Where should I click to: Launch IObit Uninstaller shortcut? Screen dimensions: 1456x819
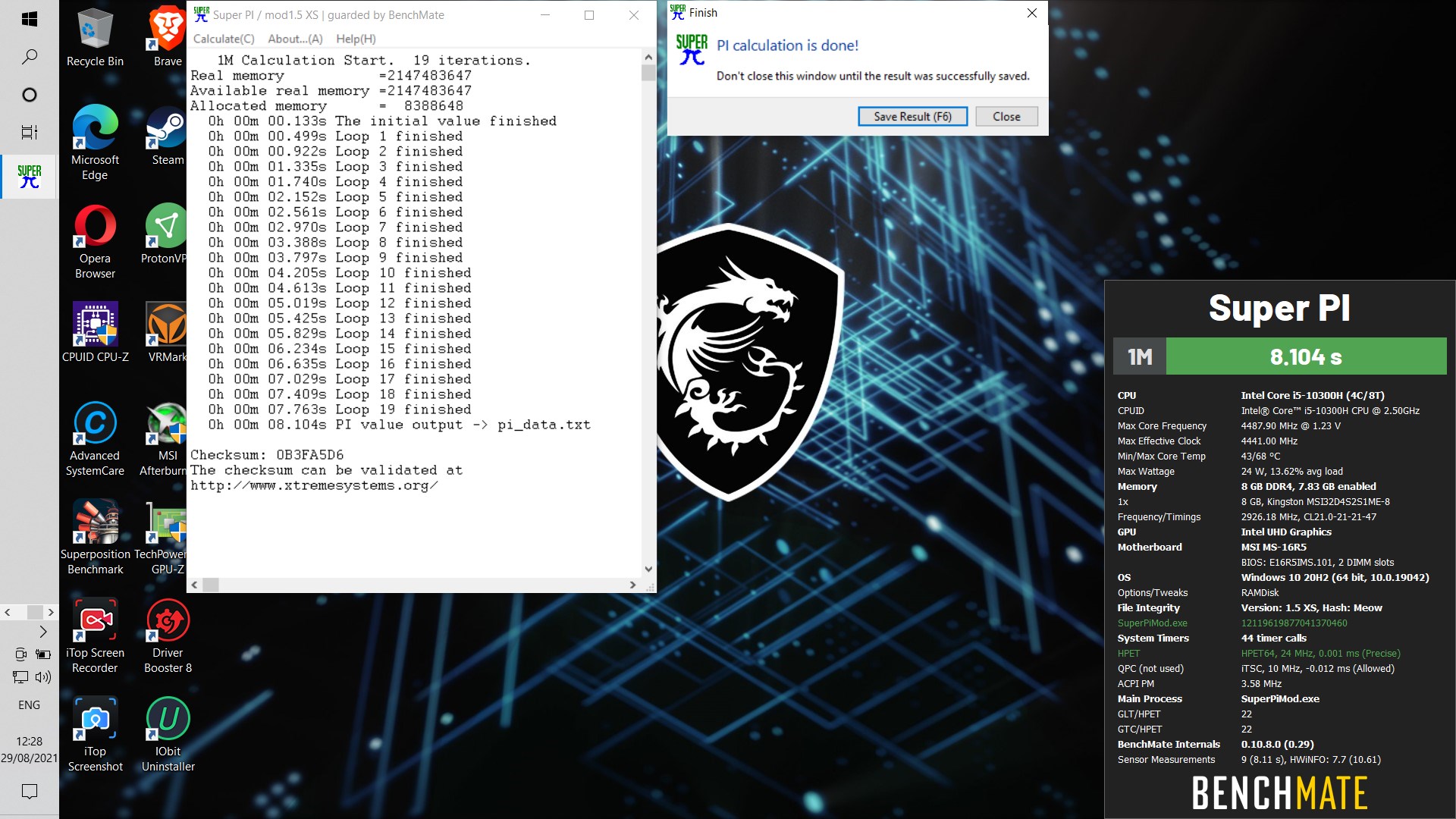(x=168, y=734)
